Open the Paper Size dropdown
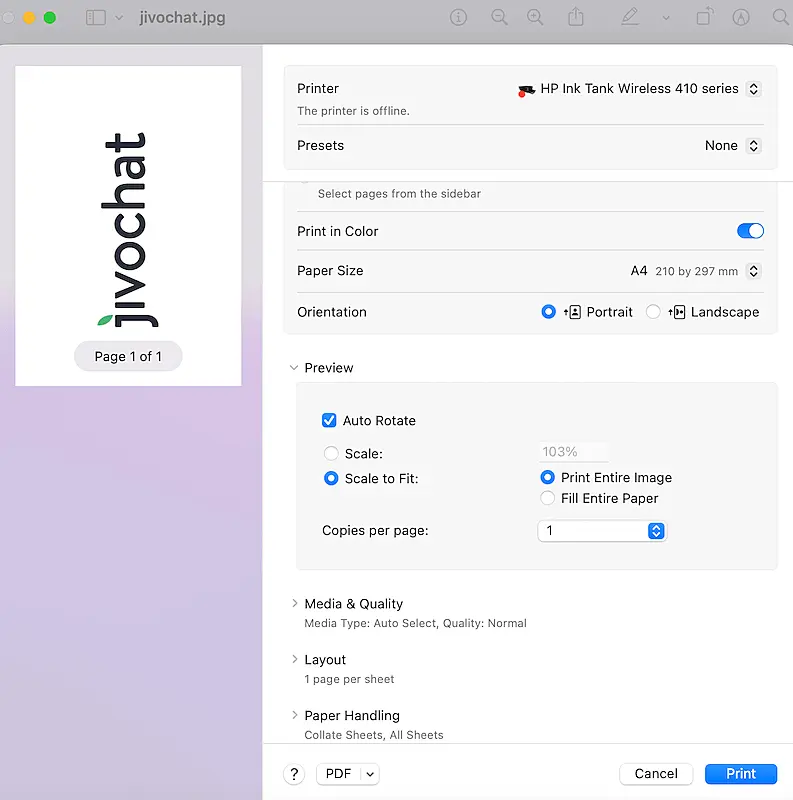The image size is (793, 800). pos(754,271)
